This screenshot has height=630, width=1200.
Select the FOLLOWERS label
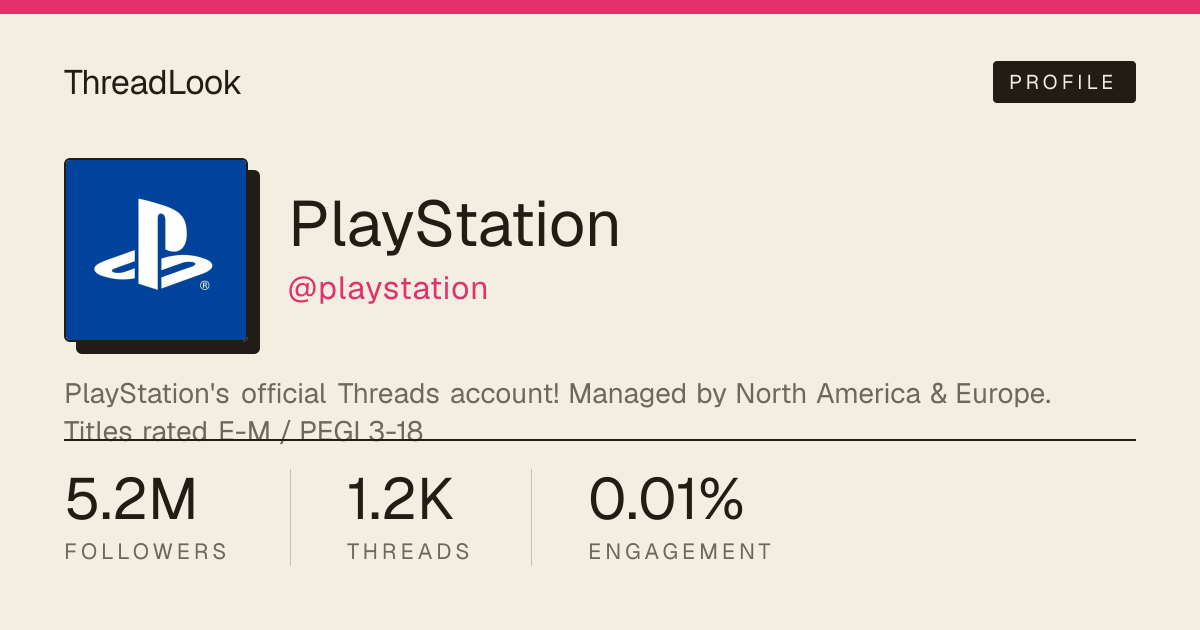[146, 552]
